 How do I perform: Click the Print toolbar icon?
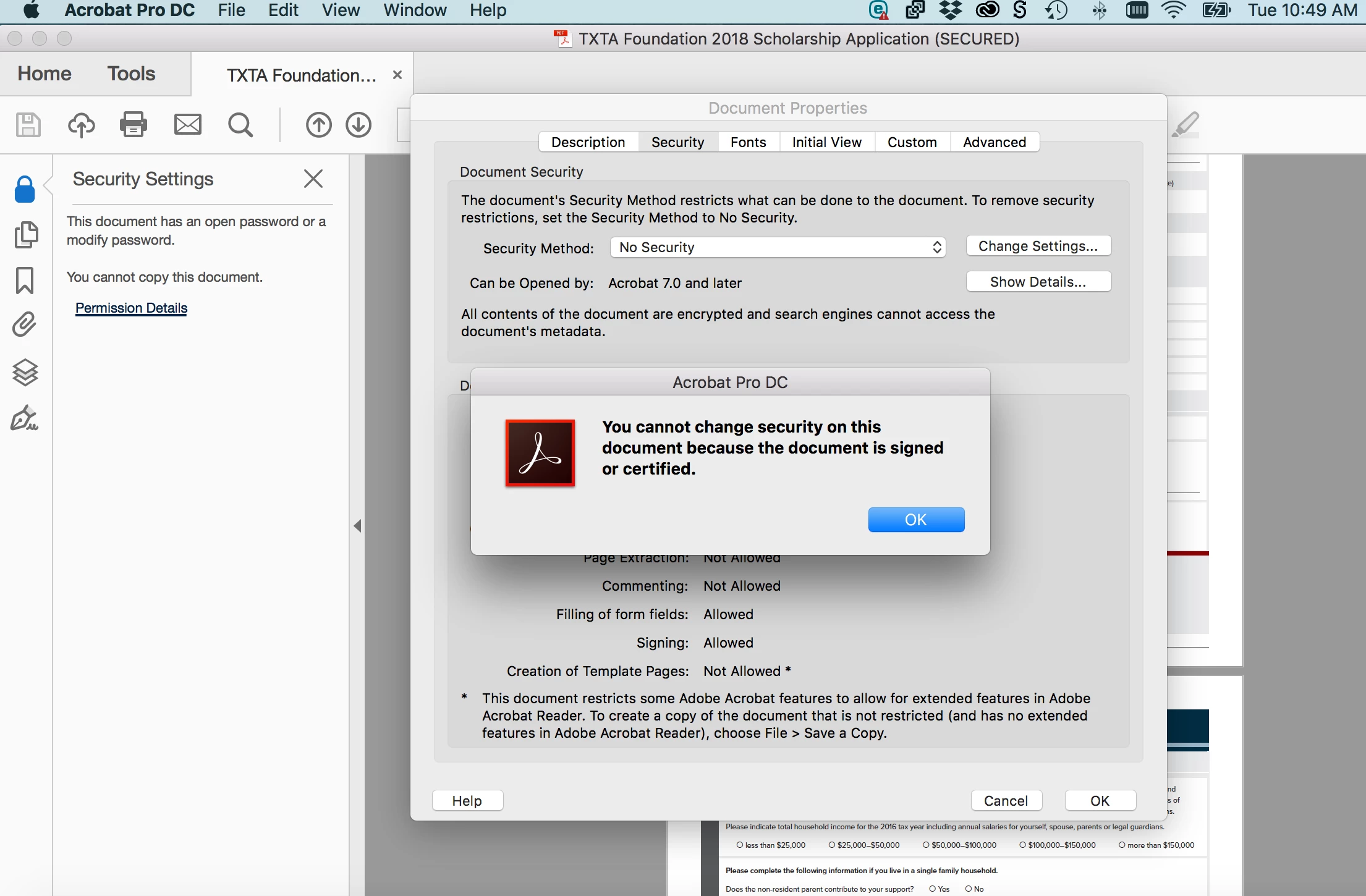tap(134, 125)
